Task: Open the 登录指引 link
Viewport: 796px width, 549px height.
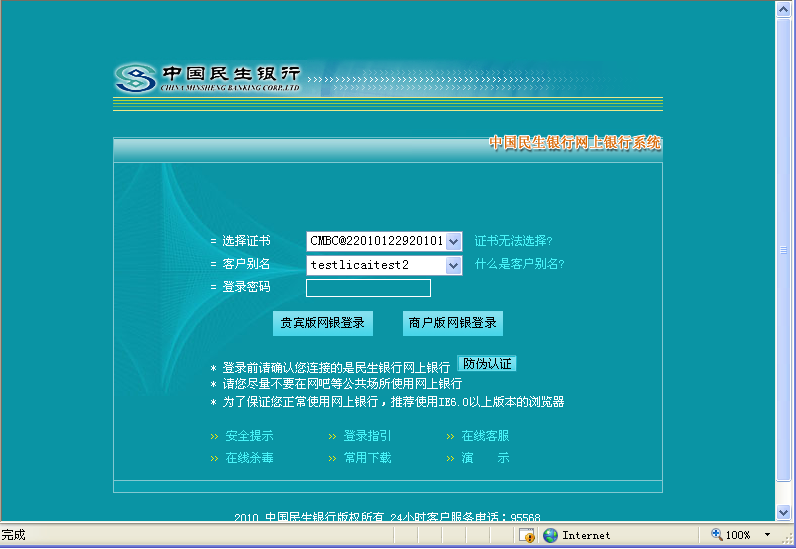Action: coord(368,436)
